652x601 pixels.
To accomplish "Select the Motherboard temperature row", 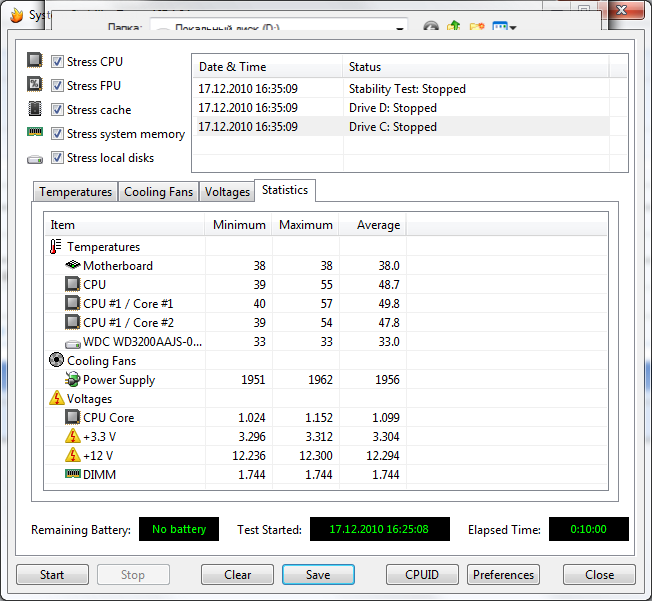I will (x=226, y=265).
